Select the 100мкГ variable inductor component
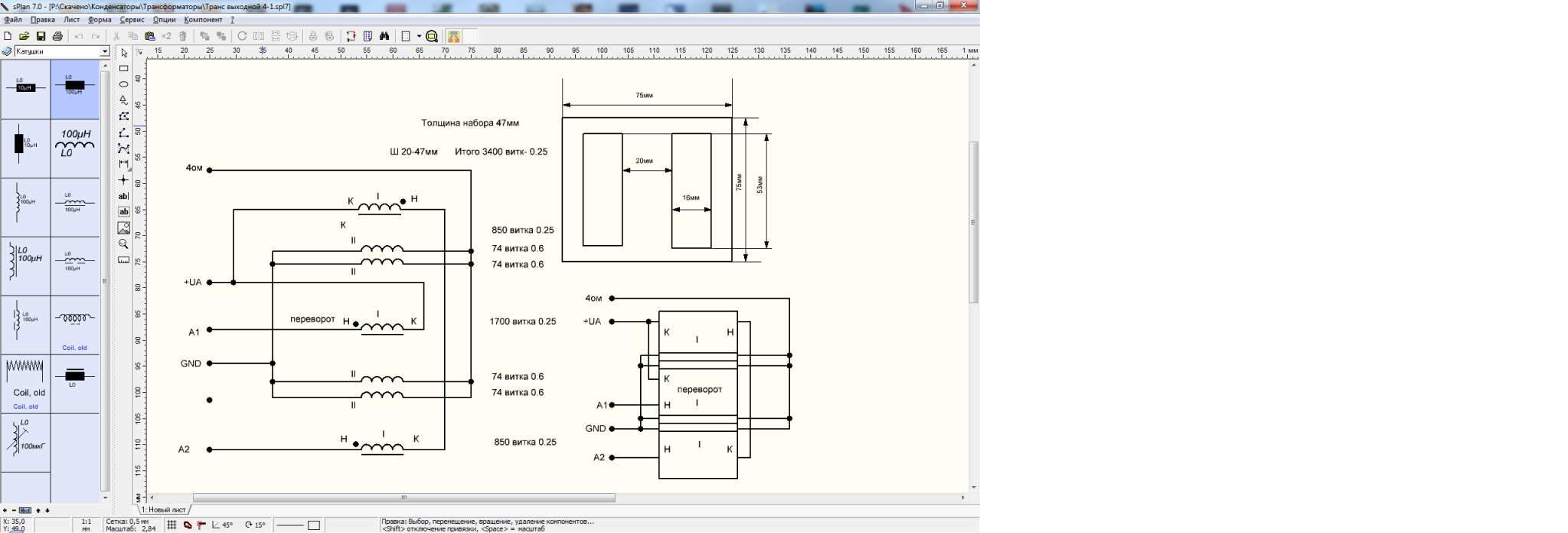This screenshot has height=533, width=1568. click(25, 442)
